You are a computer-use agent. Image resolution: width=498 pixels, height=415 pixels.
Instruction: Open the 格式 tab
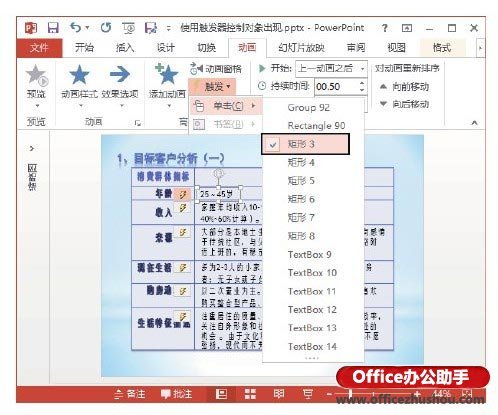[x=442, y=48]
